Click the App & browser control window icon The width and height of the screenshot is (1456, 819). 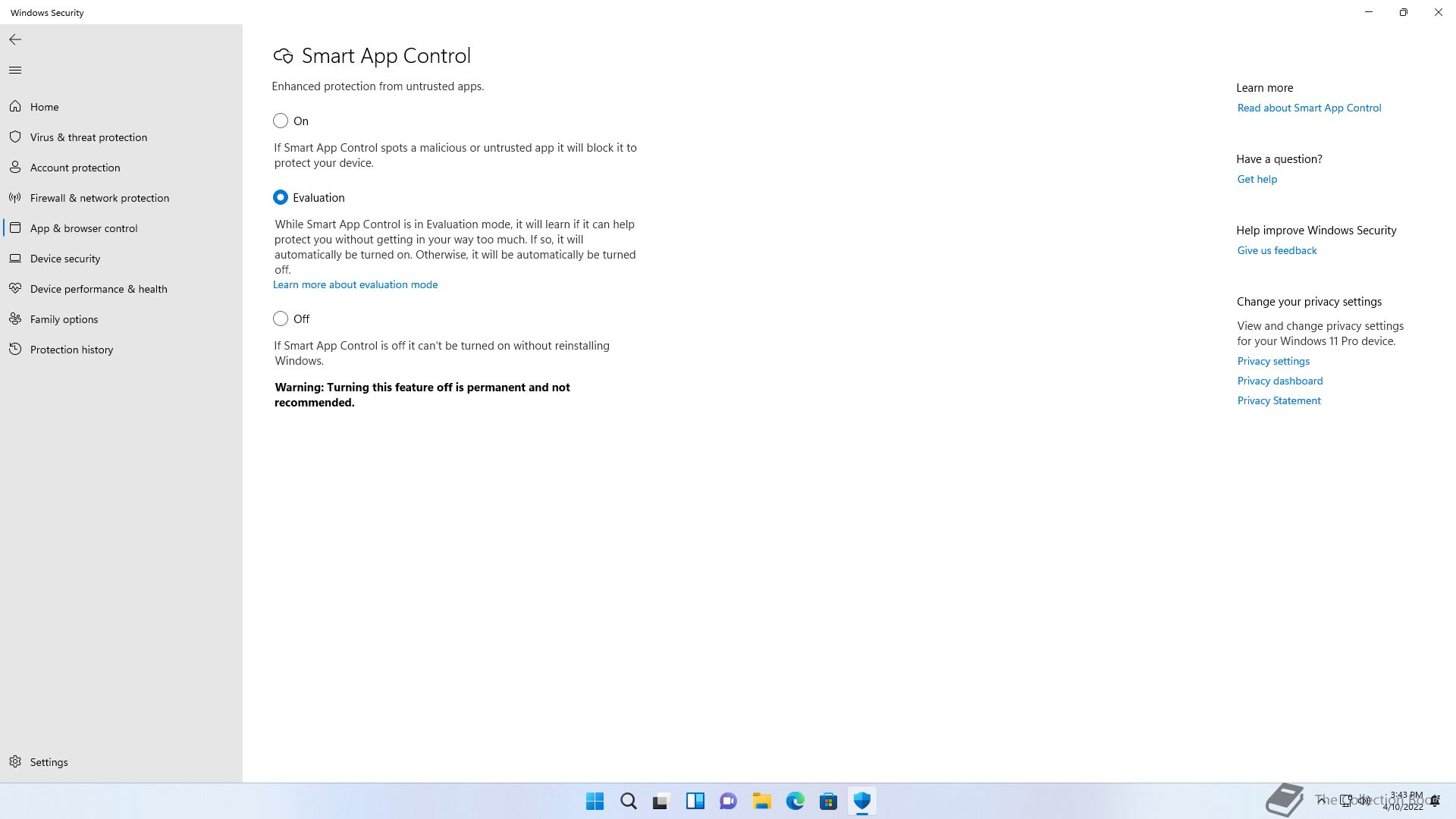(15, 228)
